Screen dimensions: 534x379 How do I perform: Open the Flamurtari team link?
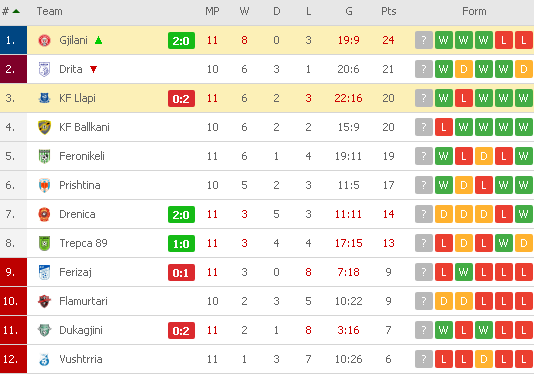[83, 301]
